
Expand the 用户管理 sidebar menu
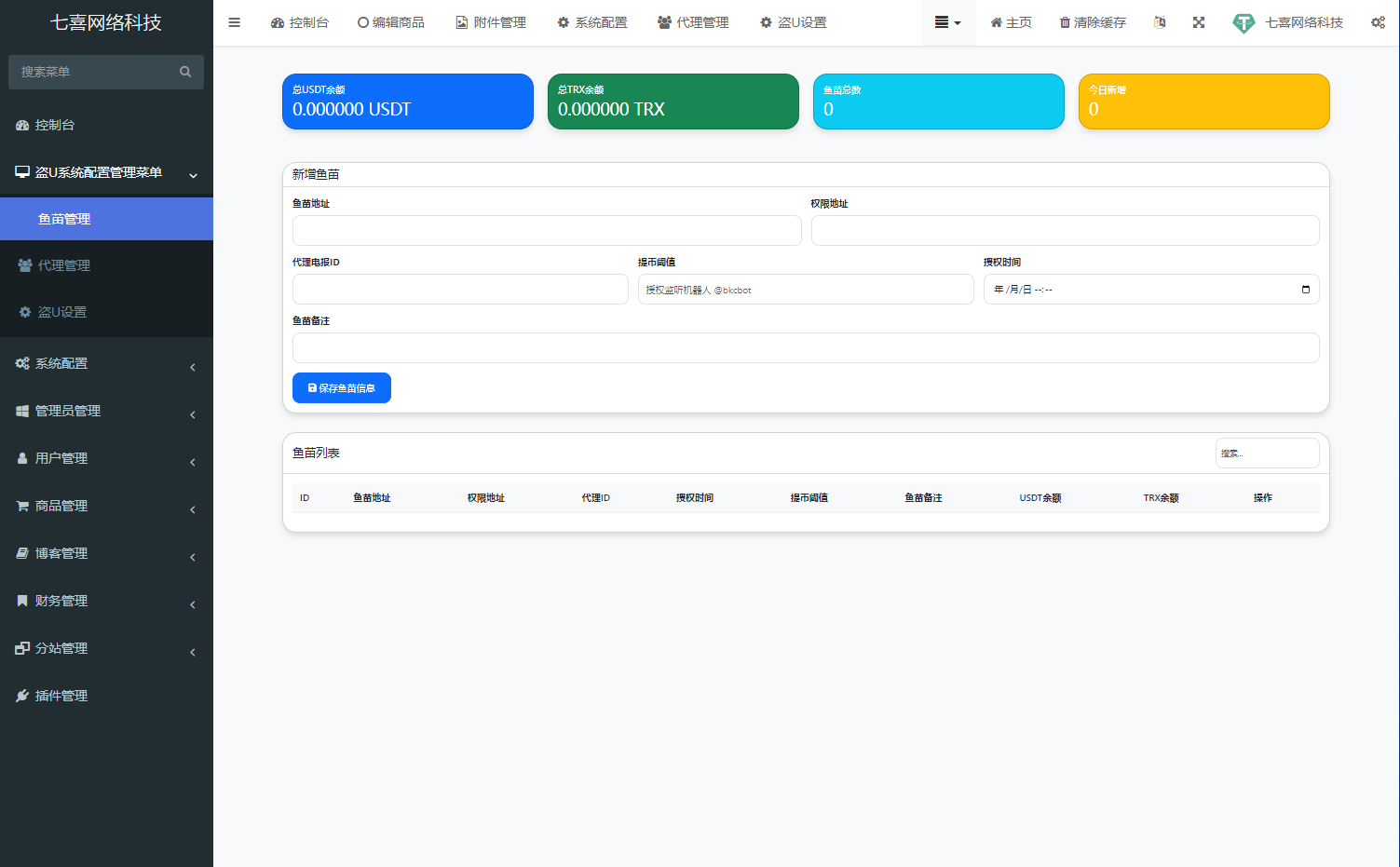tap(106, 459)
